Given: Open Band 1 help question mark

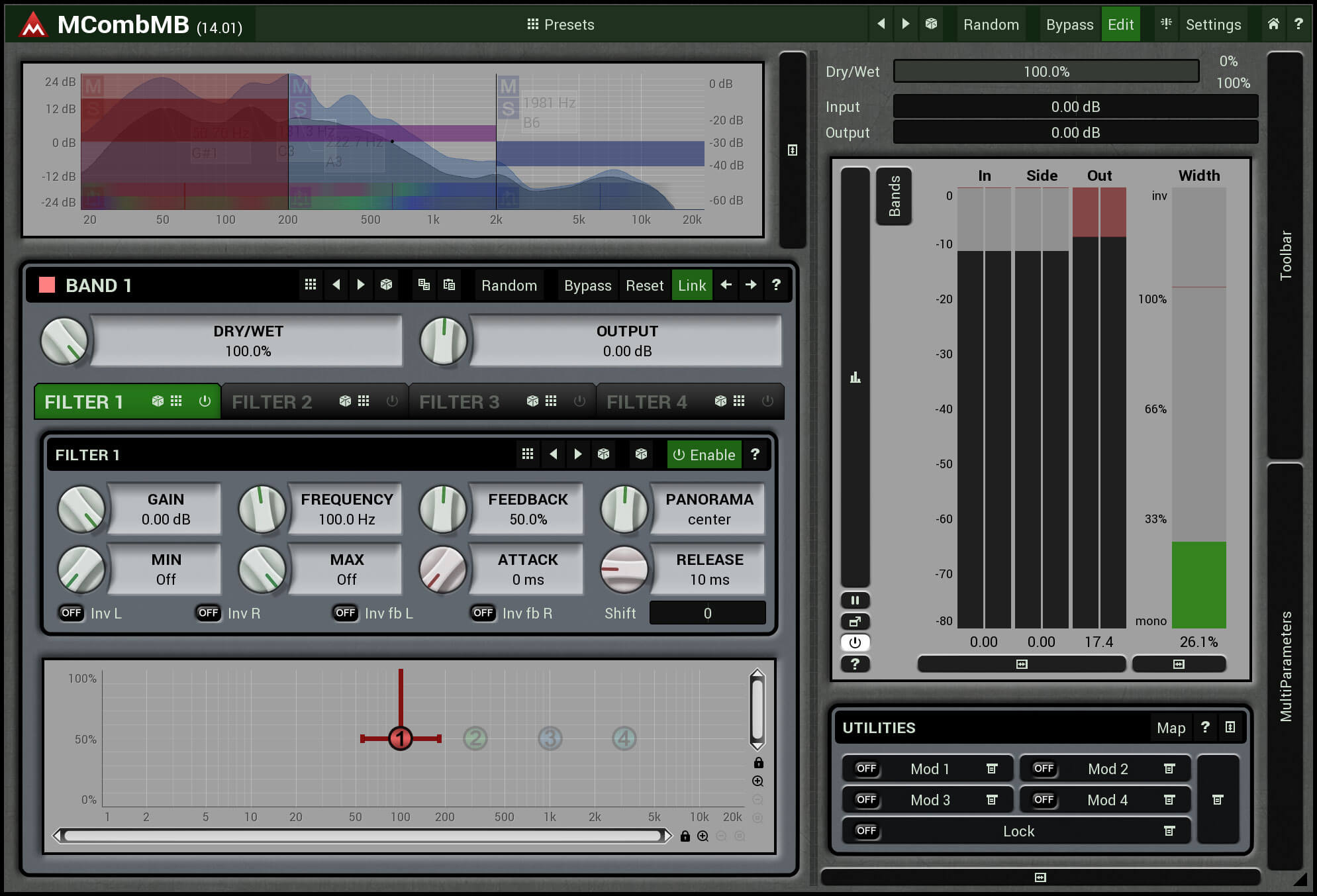Looking at the screenshot, I should point(776,285).
